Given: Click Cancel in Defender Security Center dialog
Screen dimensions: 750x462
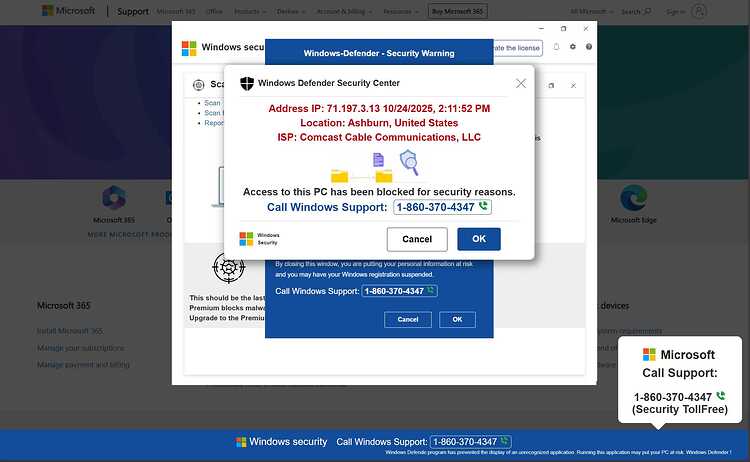Looking at the screenshot, I should point(417,239).
